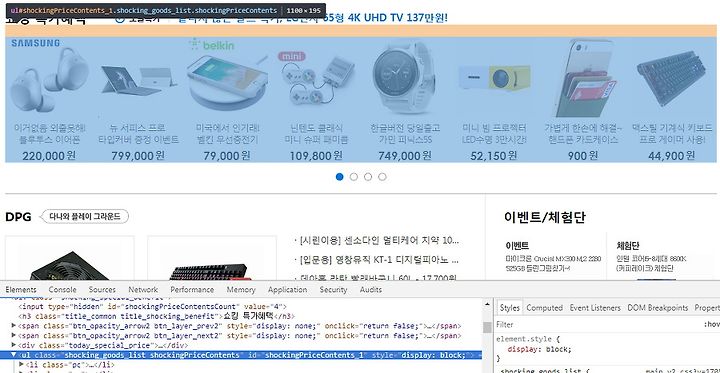The height and width of the screenshot is (373, 720).
Task: Open the Crucial MX300 M.2 event link
Action: (x=553, y=263)
